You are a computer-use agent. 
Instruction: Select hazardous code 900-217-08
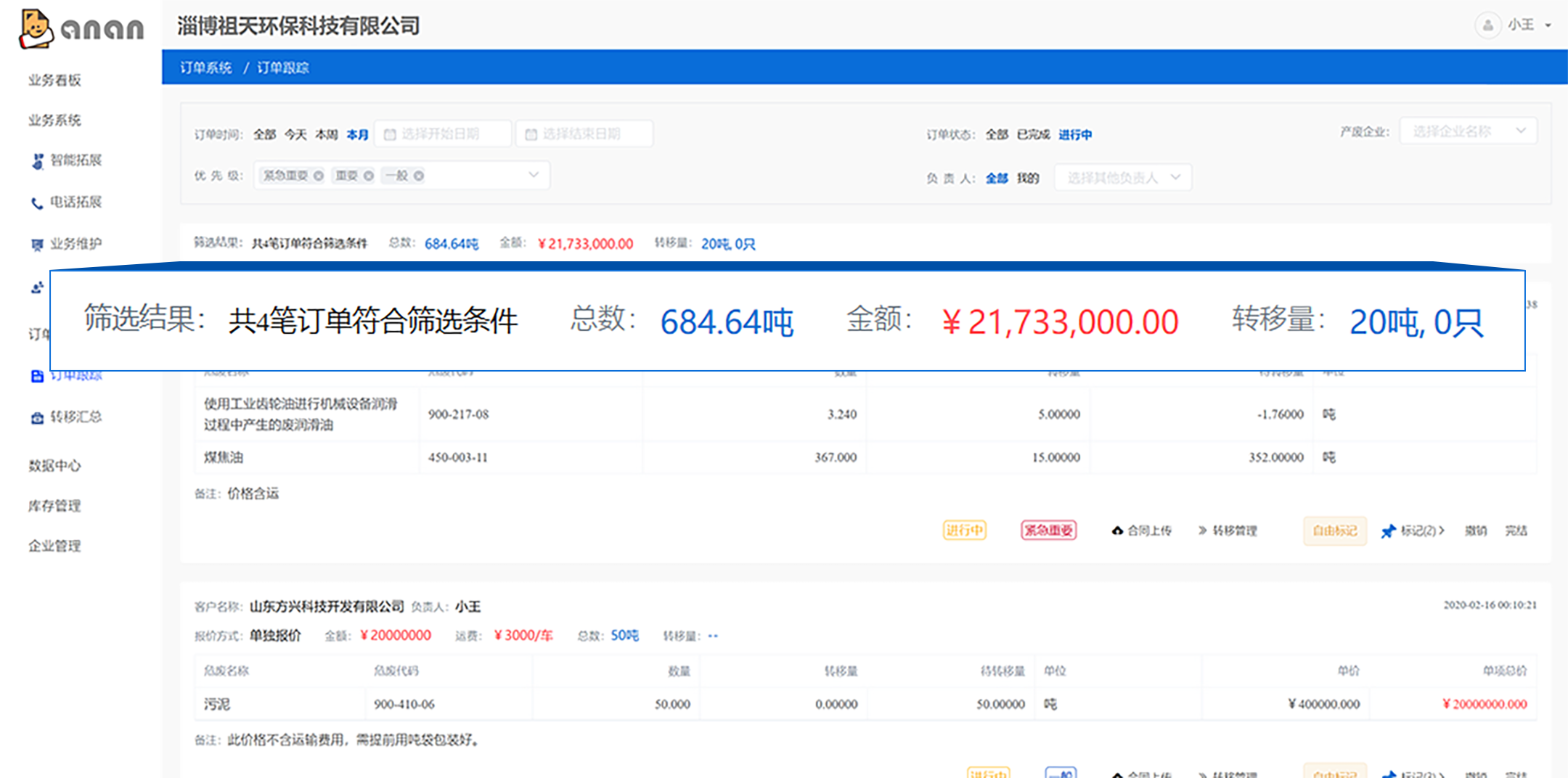coord(458,414)
